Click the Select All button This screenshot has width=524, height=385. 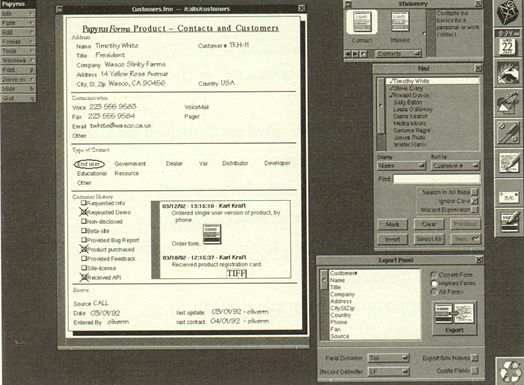click(x=429, y=239)
